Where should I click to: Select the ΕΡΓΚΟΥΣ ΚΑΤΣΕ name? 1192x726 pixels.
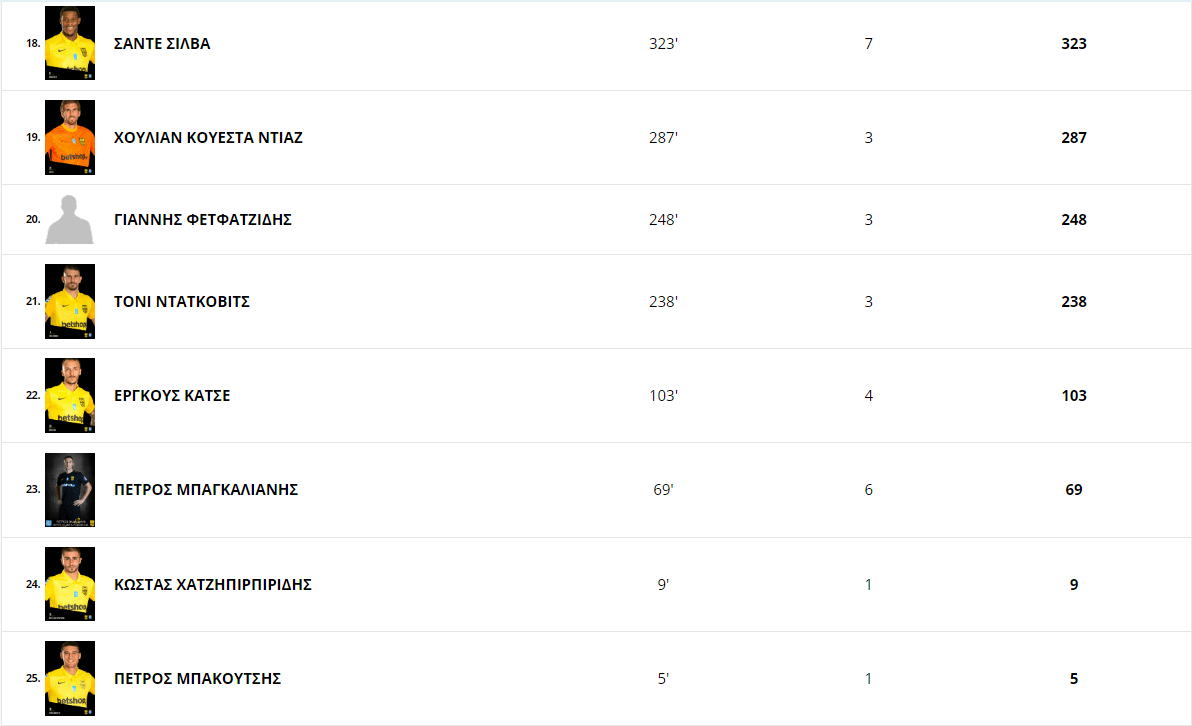coord(172,396)
